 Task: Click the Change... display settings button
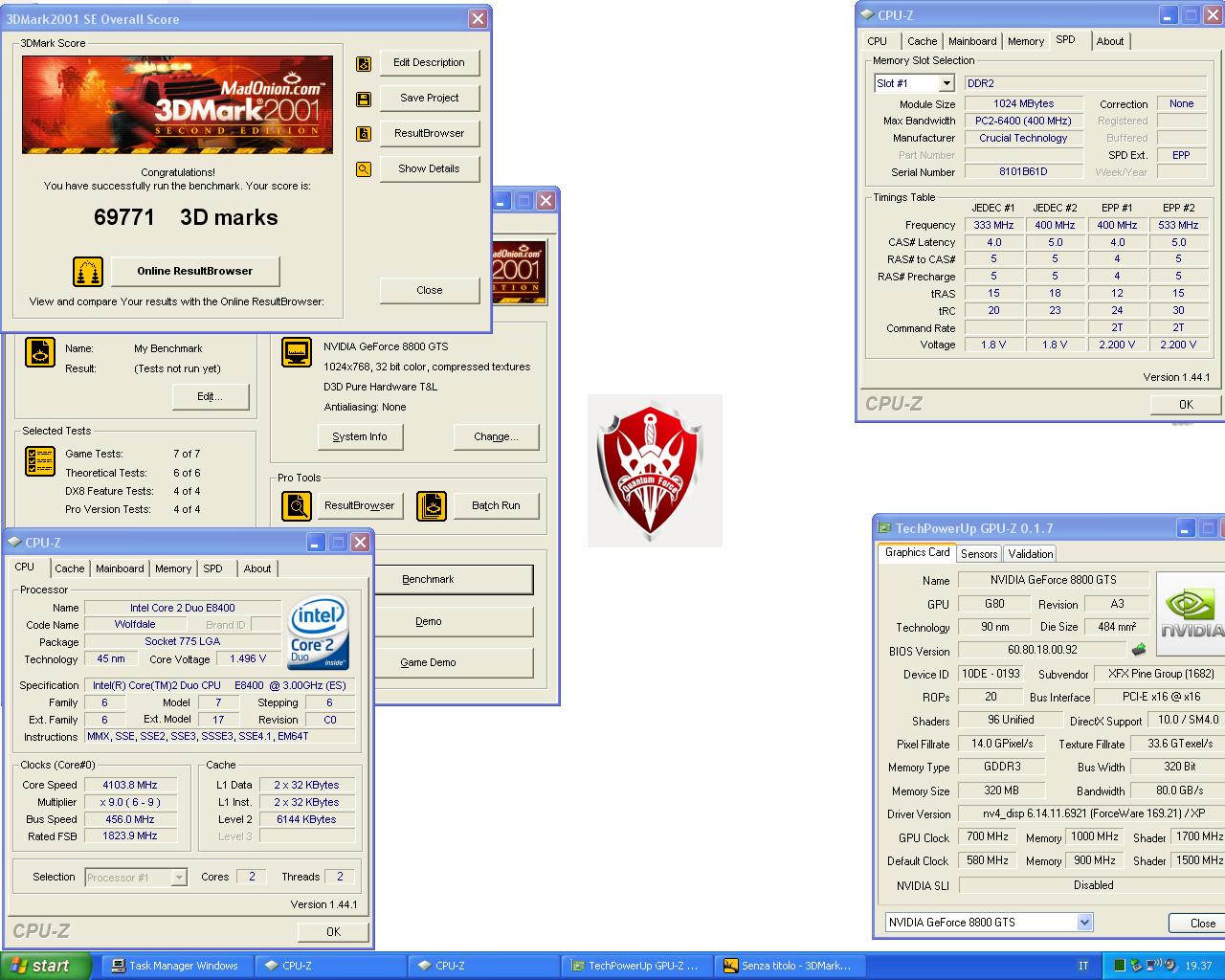496,437
